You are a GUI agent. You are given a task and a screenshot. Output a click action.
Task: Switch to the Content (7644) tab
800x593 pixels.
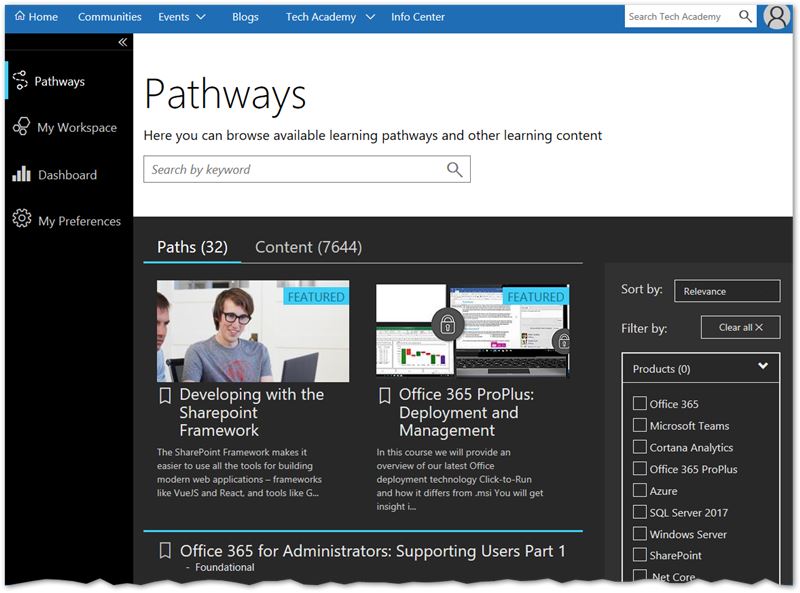click(x=308, y=247)
